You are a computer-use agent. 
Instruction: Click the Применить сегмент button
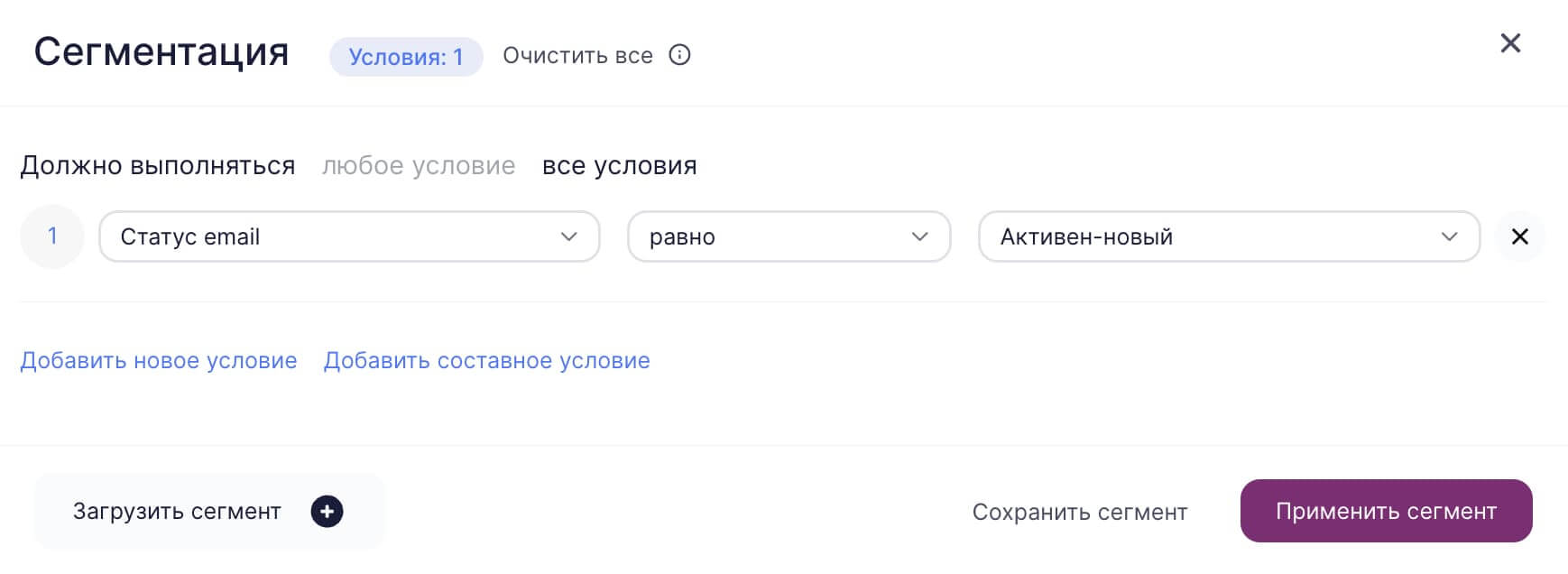coord(1386,511)
